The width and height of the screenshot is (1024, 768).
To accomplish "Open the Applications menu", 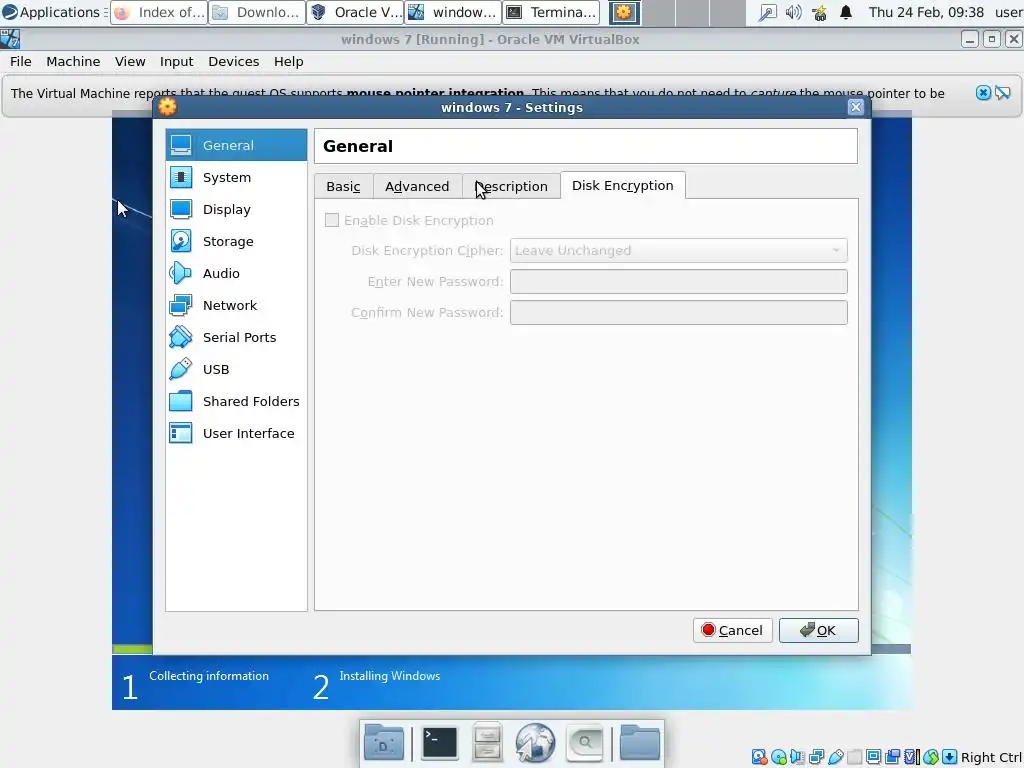I will click(x=51, y=12).
